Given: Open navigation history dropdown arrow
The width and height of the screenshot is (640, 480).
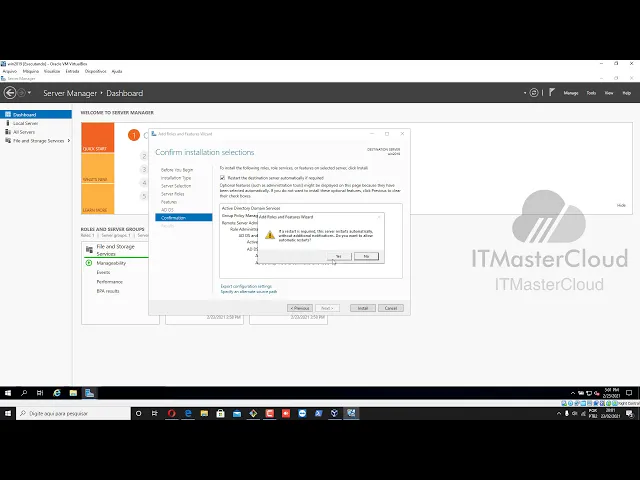Looking at the screenshot, I should 29,93.
